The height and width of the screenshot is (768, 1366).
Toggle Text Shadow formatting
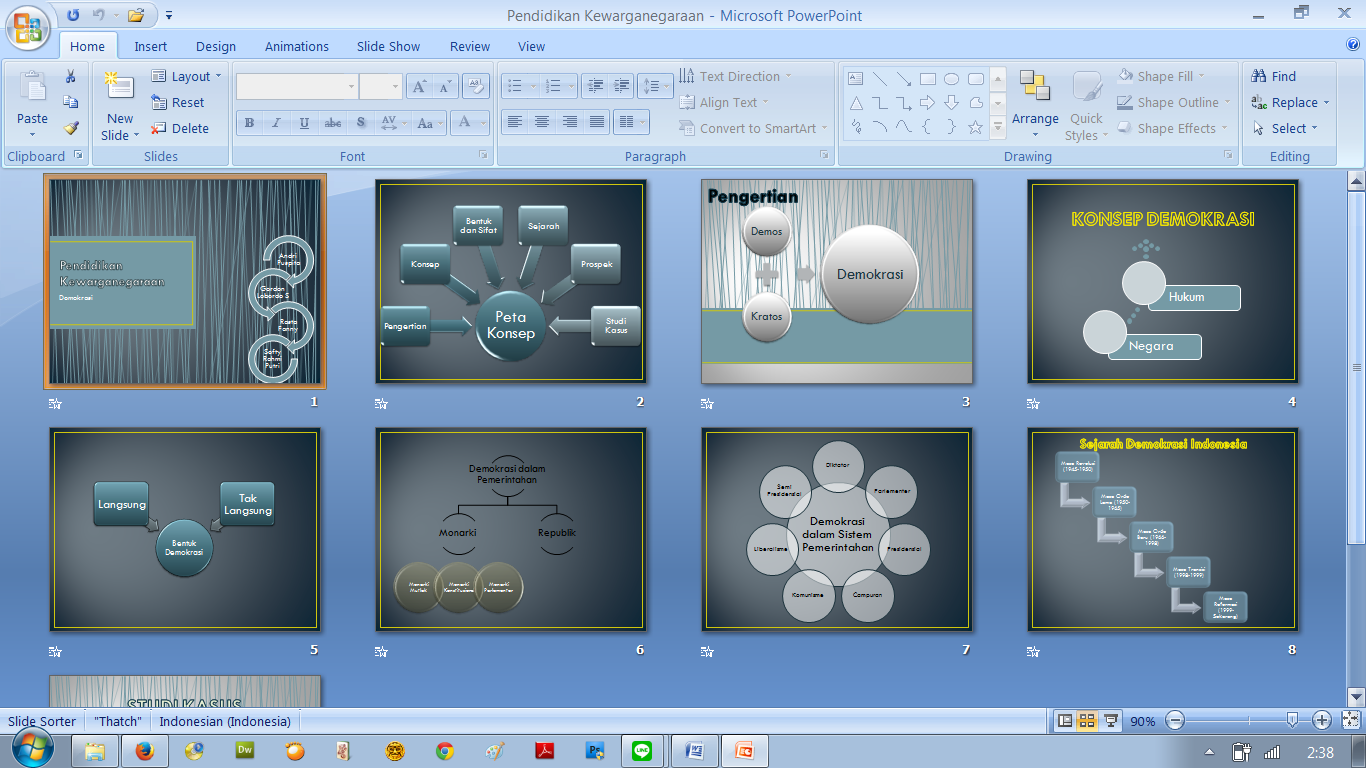tap(361, 123)
